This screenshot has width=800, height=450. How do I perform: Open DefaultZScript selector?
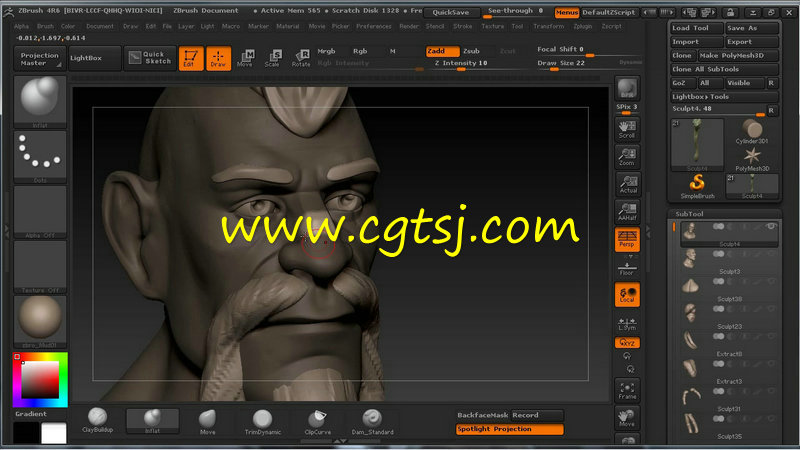(x=609, y=12)
